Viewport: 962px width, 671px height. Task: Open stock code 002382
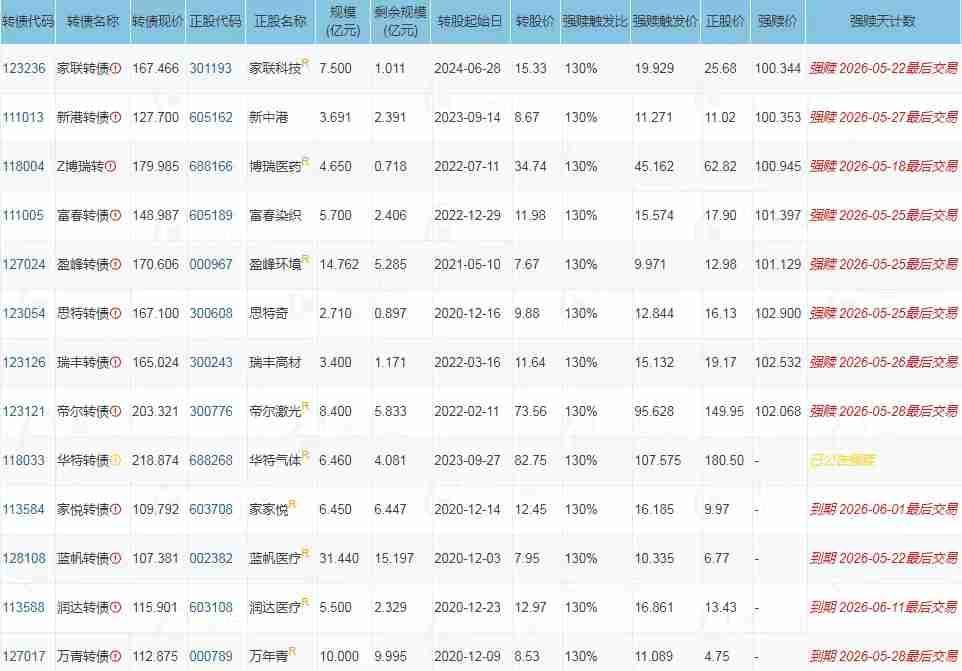coord(210,558)
